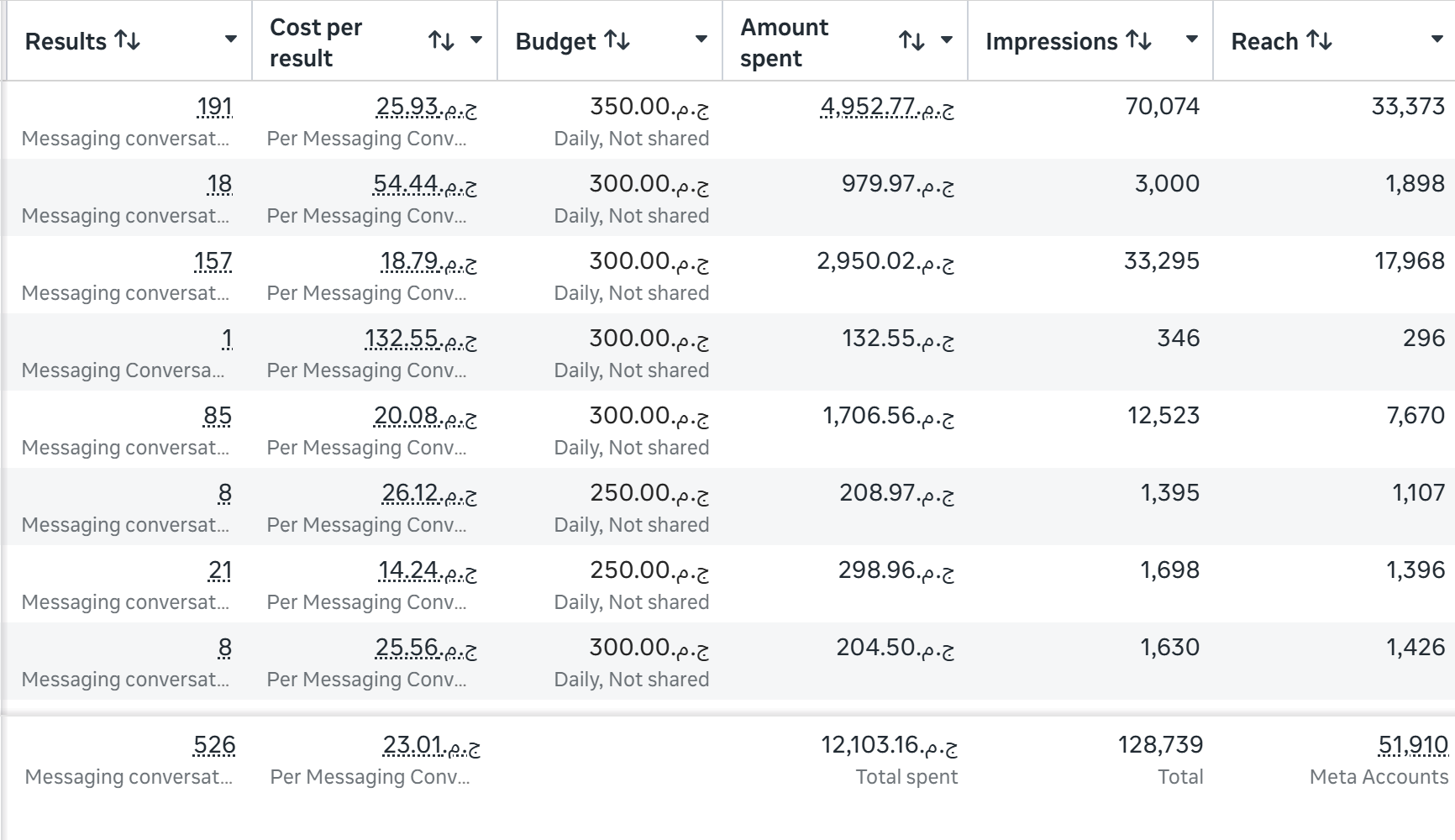1455x840 pixels.
Task: Open the Impressions column dropdown caret
Action: pos(1191,39)
